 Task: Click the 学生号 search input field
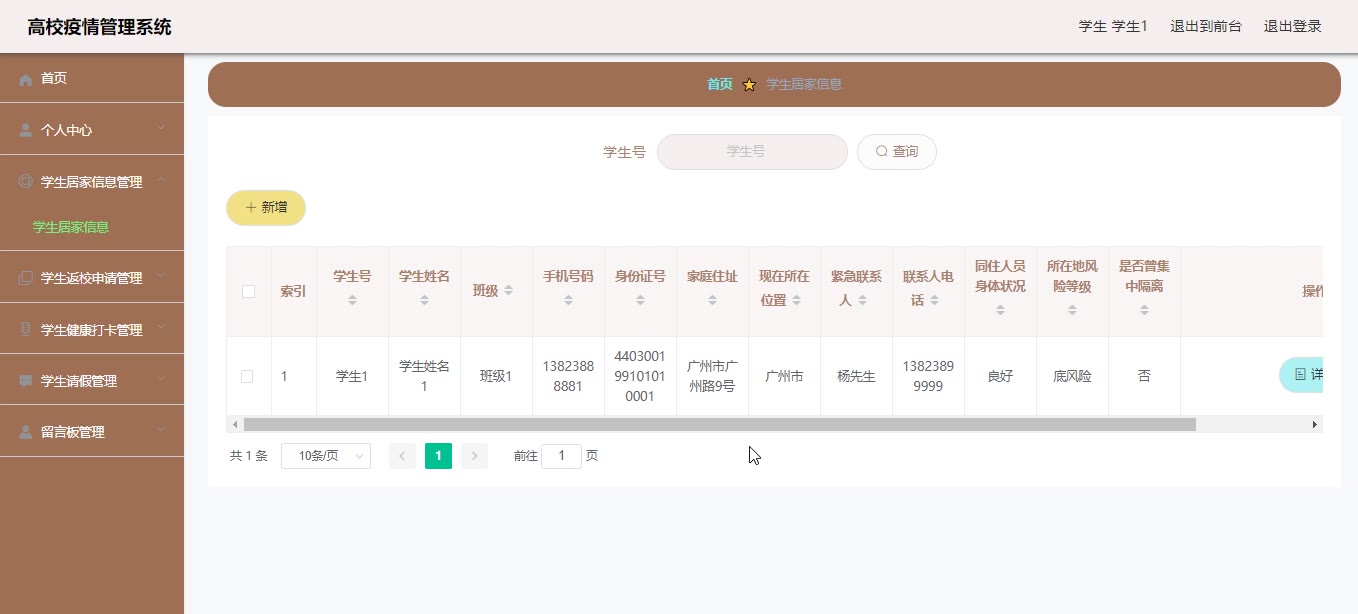point(752,152)
